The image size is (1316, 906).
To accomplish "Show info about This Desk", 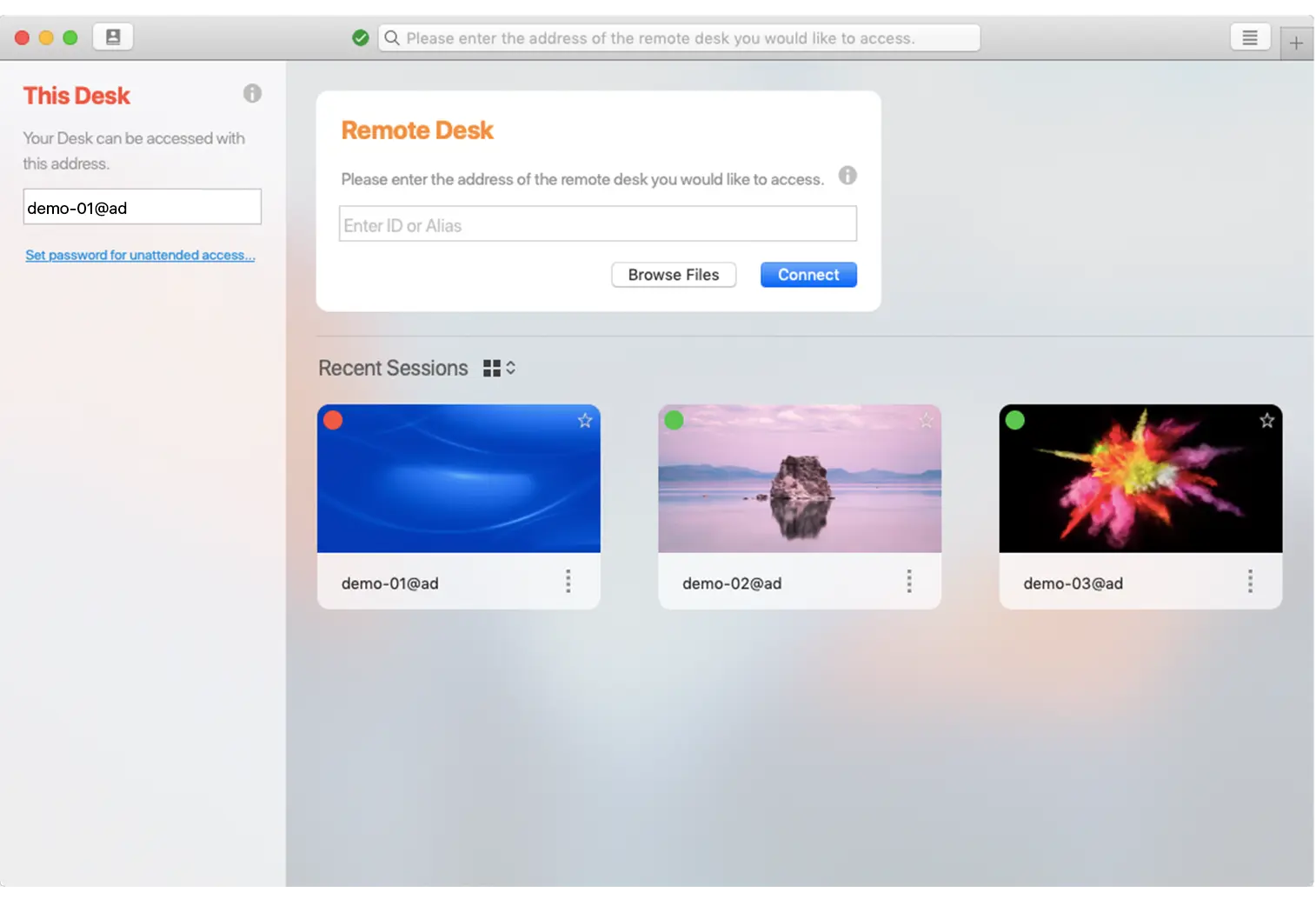I will pos(252,94).
